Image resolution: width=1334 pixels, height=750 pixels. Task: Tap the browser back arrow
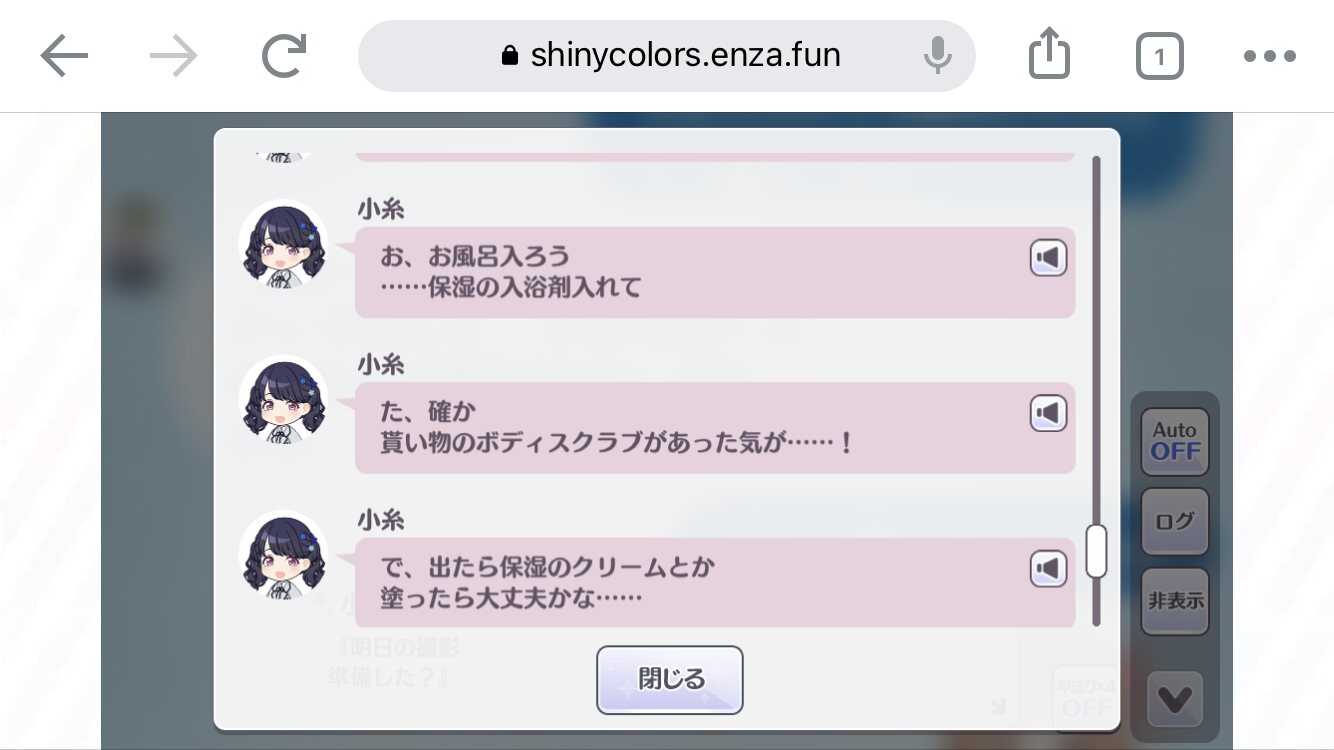[64, 57]
